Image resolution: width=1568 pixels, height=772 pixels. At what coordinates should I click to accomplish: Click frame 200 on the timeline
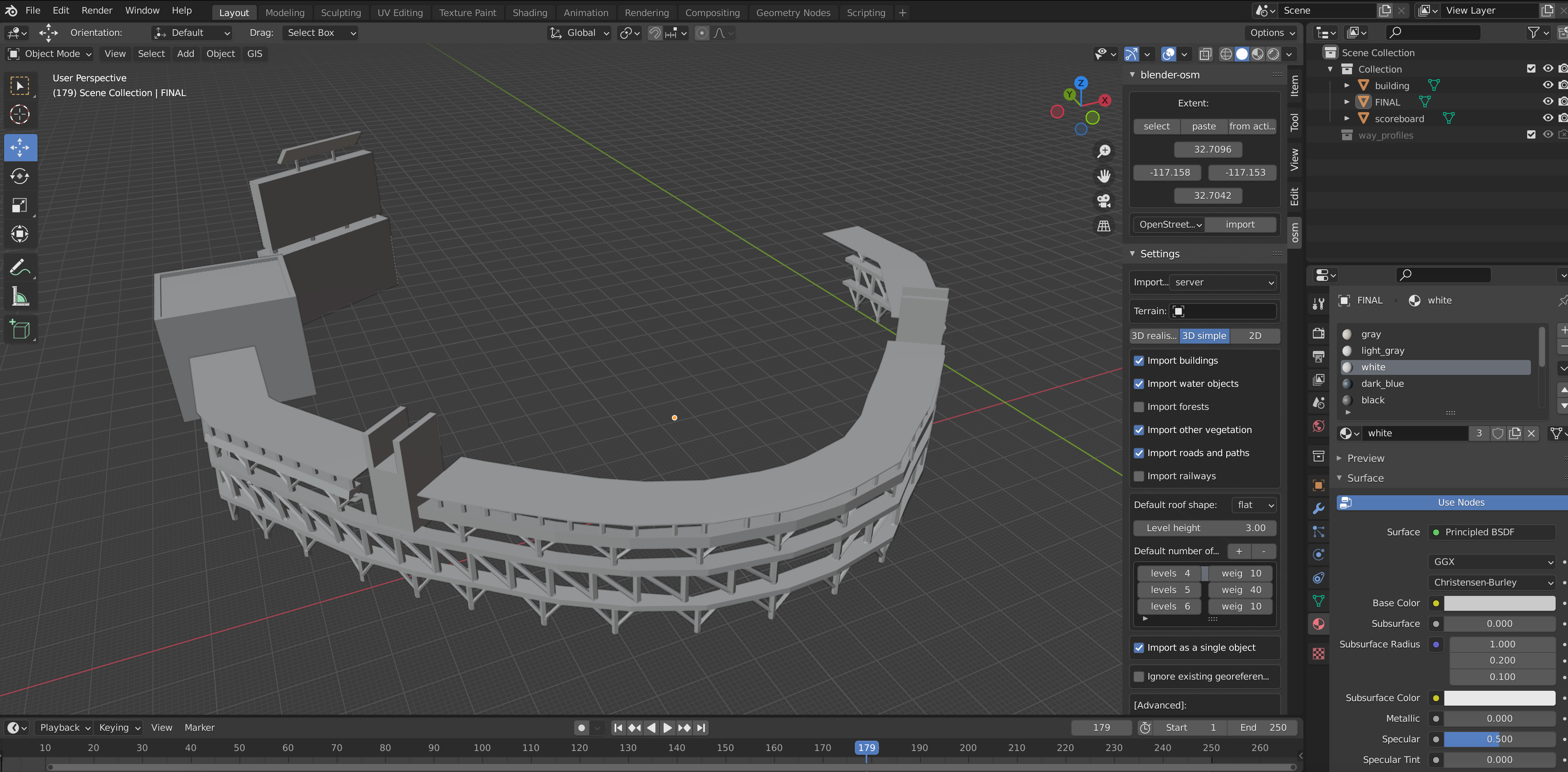coord(968,748)
